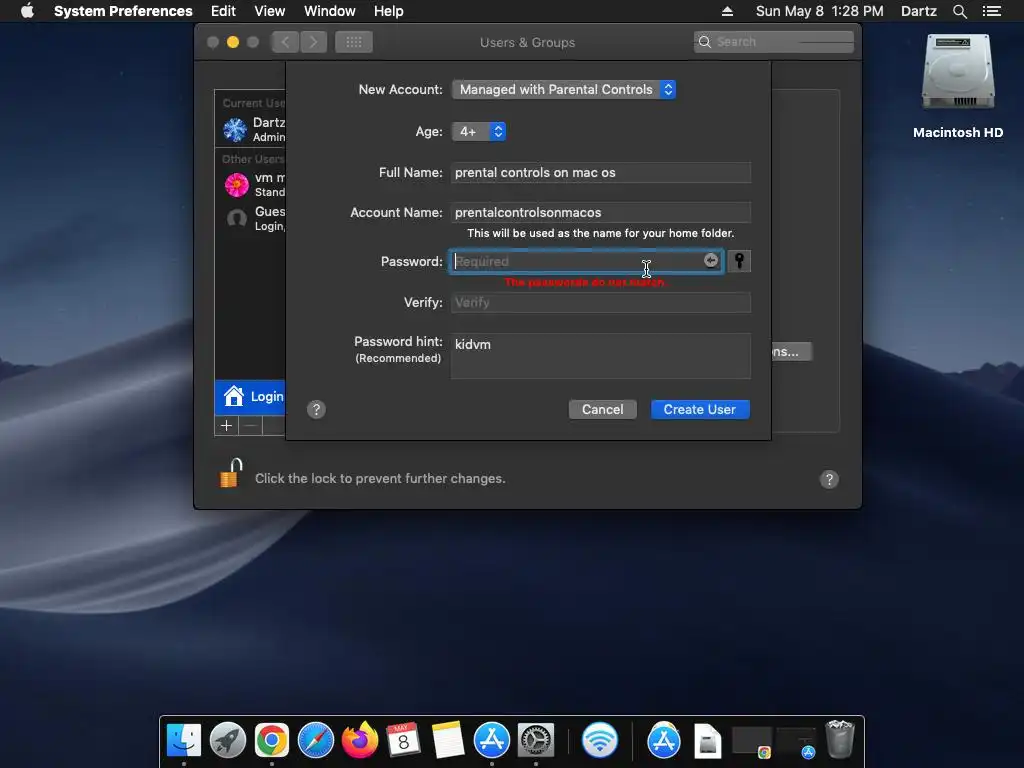
Task: Click the 'Password hint:' label
Action: coord(398,341)
